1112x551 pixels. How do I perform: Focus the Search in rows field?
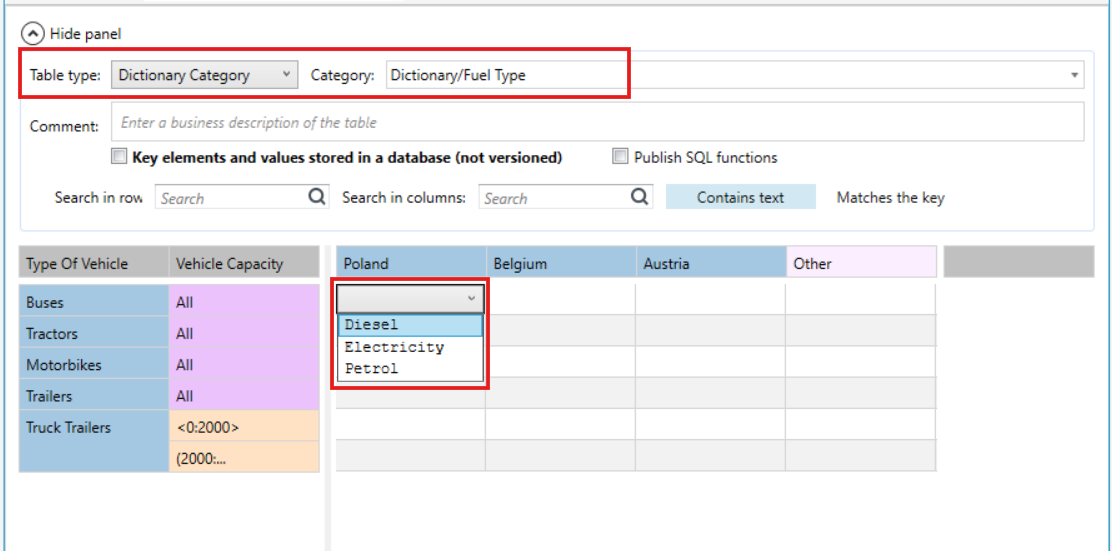tap(232, 197)
